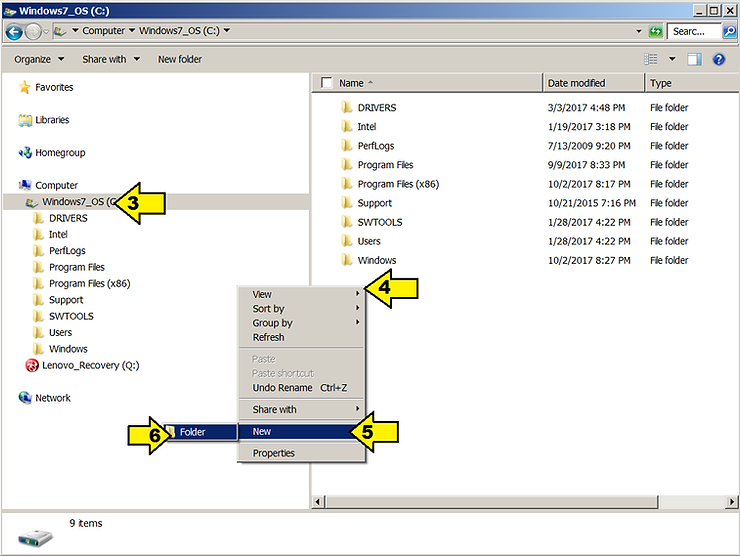This screenshot has width=740, height=556.
Task: Click in the Search box
Action: pyautogui.click(x=690, y=31)
